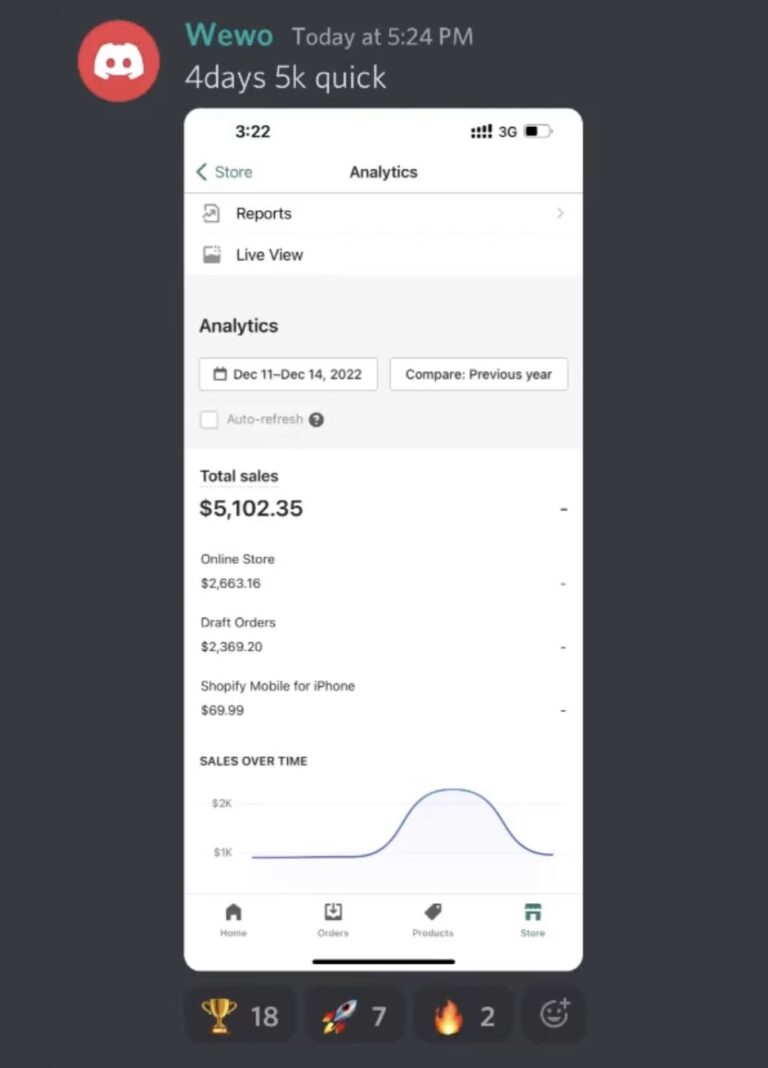The width and height of the screenshot is (768, 1068).
Task: Switch to the Store tab
Action: tap(532, 920)
